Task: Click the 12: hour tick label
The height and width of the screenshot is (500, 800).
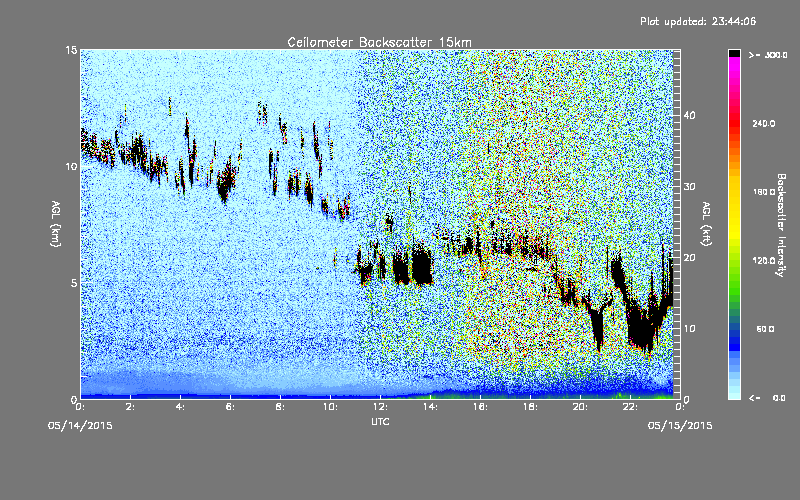Action: click(381, 407)
